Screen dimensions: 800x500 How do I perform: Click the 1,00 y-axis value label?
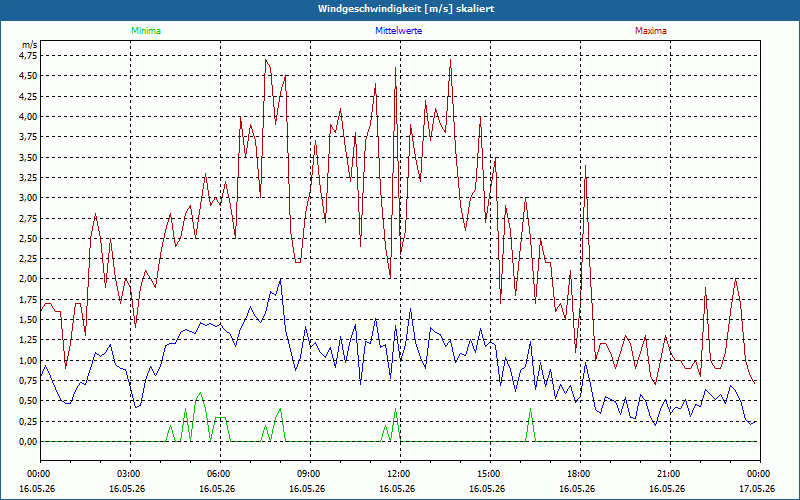coord(28,361)
